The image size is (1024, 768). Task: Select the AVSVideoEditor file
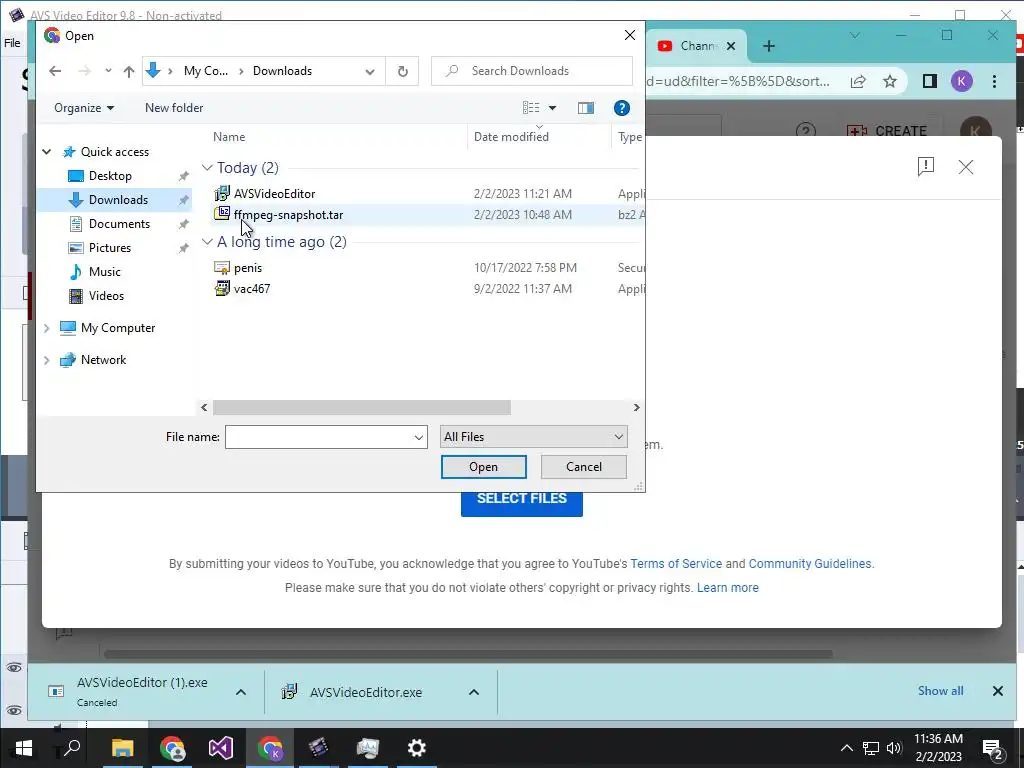click(x=274, y=194)
